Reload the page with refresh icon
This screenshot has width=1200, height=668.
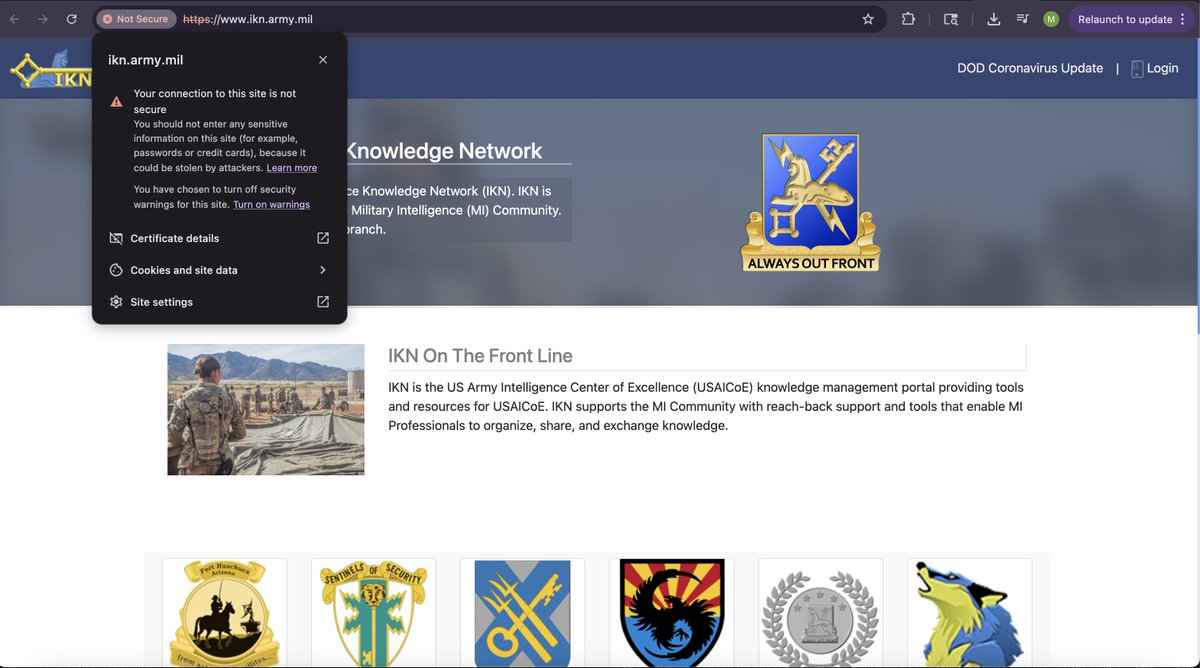(71, 19)
